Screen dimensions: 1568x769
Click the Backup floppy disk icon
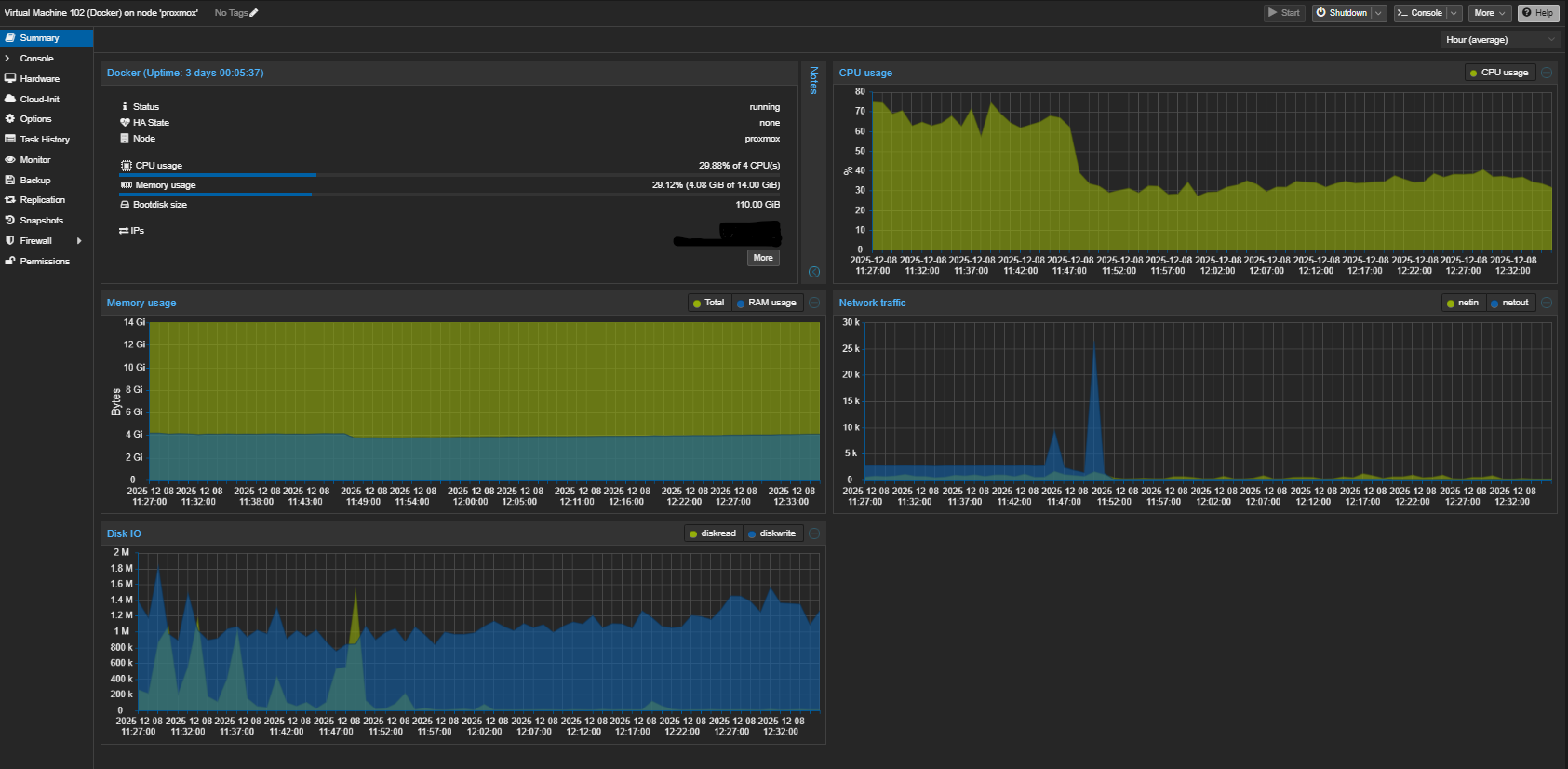(x=10, y=180)
